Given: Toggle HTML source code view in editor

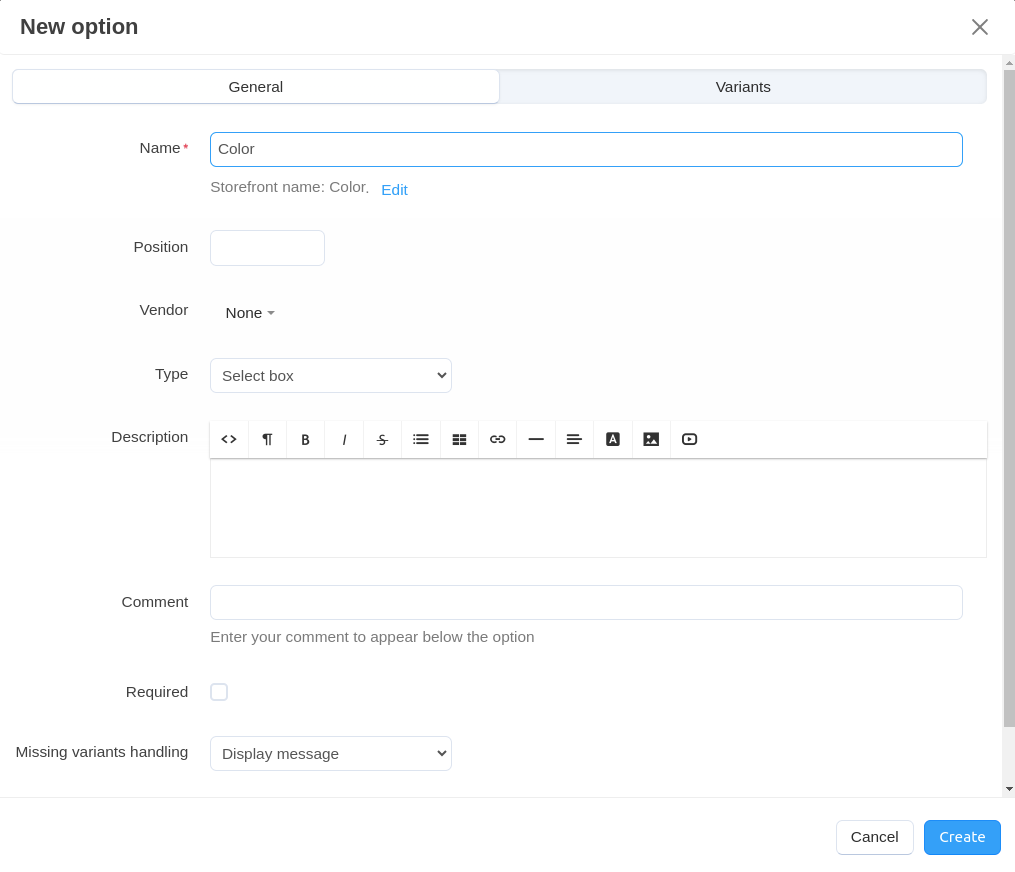Looking at the screenshot, I should click(229, 440).
